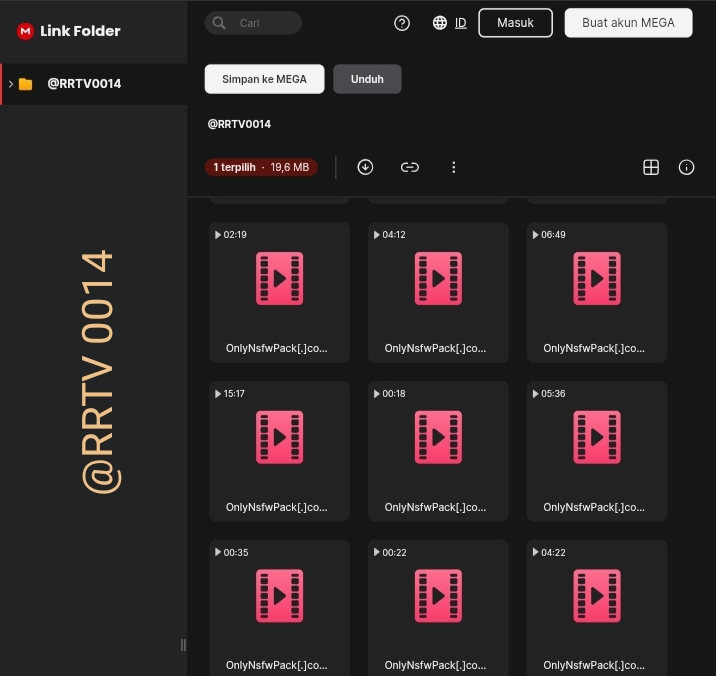Open the ID language selector

[461, 23]
